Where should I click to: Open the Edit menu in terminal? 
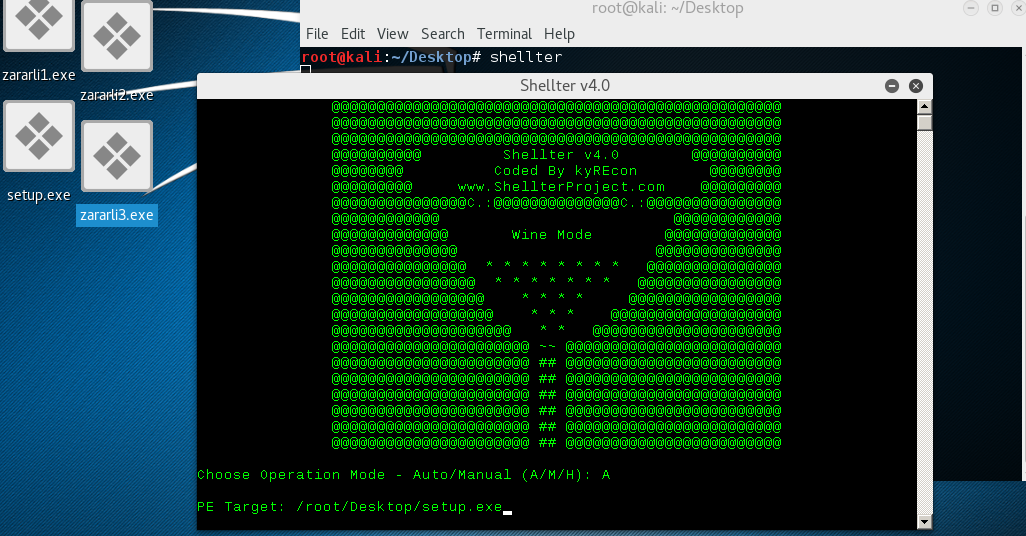[352, 34]
